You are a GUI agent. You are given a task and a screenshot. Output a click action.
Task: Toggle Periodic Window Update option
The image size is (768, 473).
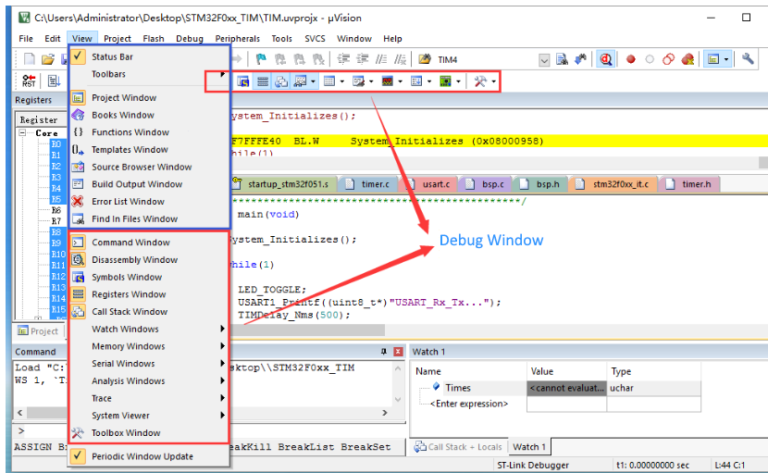[x=142, y=456]
